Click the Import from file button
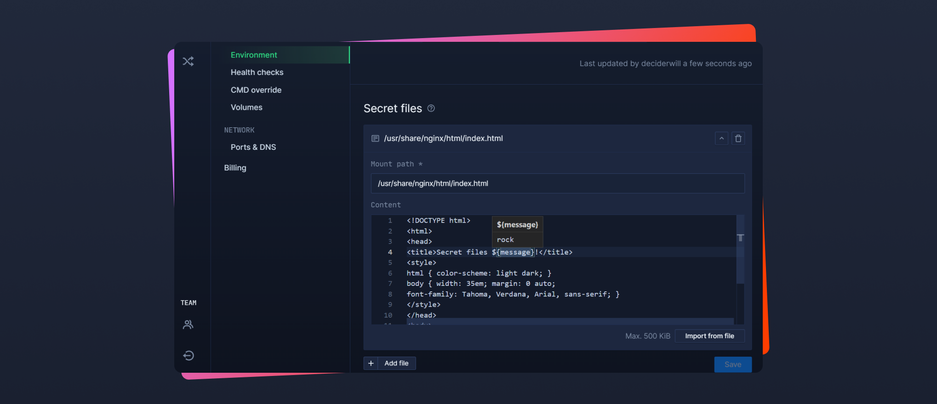Image resolution: width=937 pixels, height=404 pixels. click(709, 336)
